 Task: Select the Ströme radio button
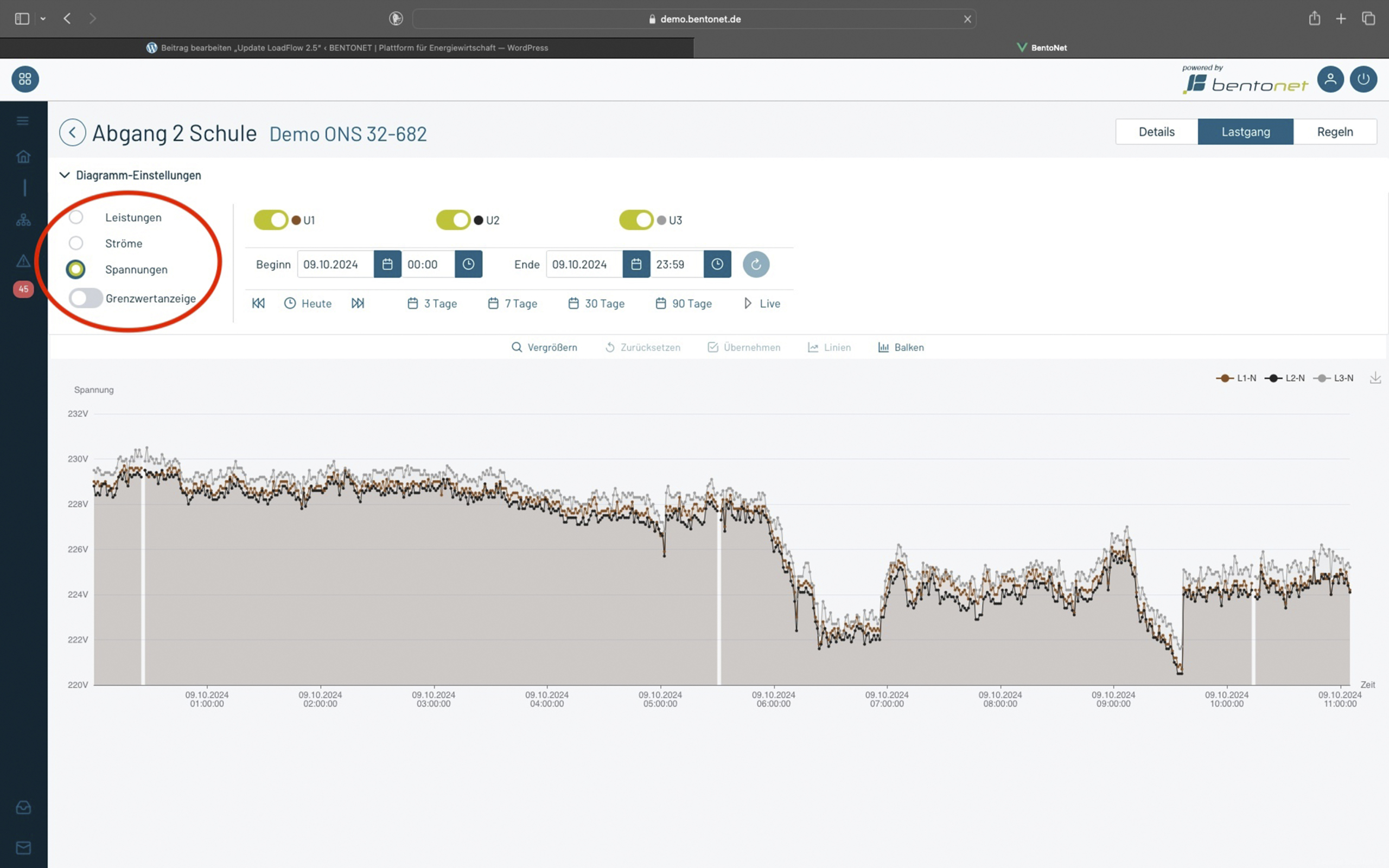tap(76, 243)
